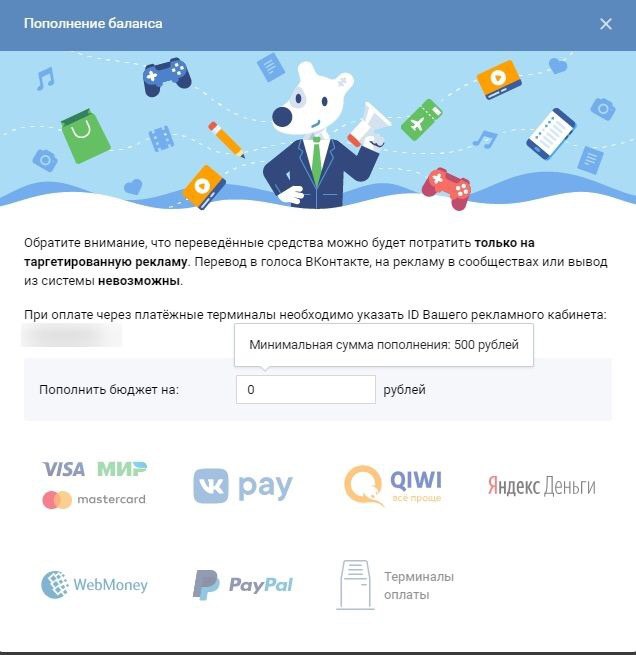Viewport: 636px width, 655px height.
Task: Select QIWI wallet payment option
Action: point(393,486)
